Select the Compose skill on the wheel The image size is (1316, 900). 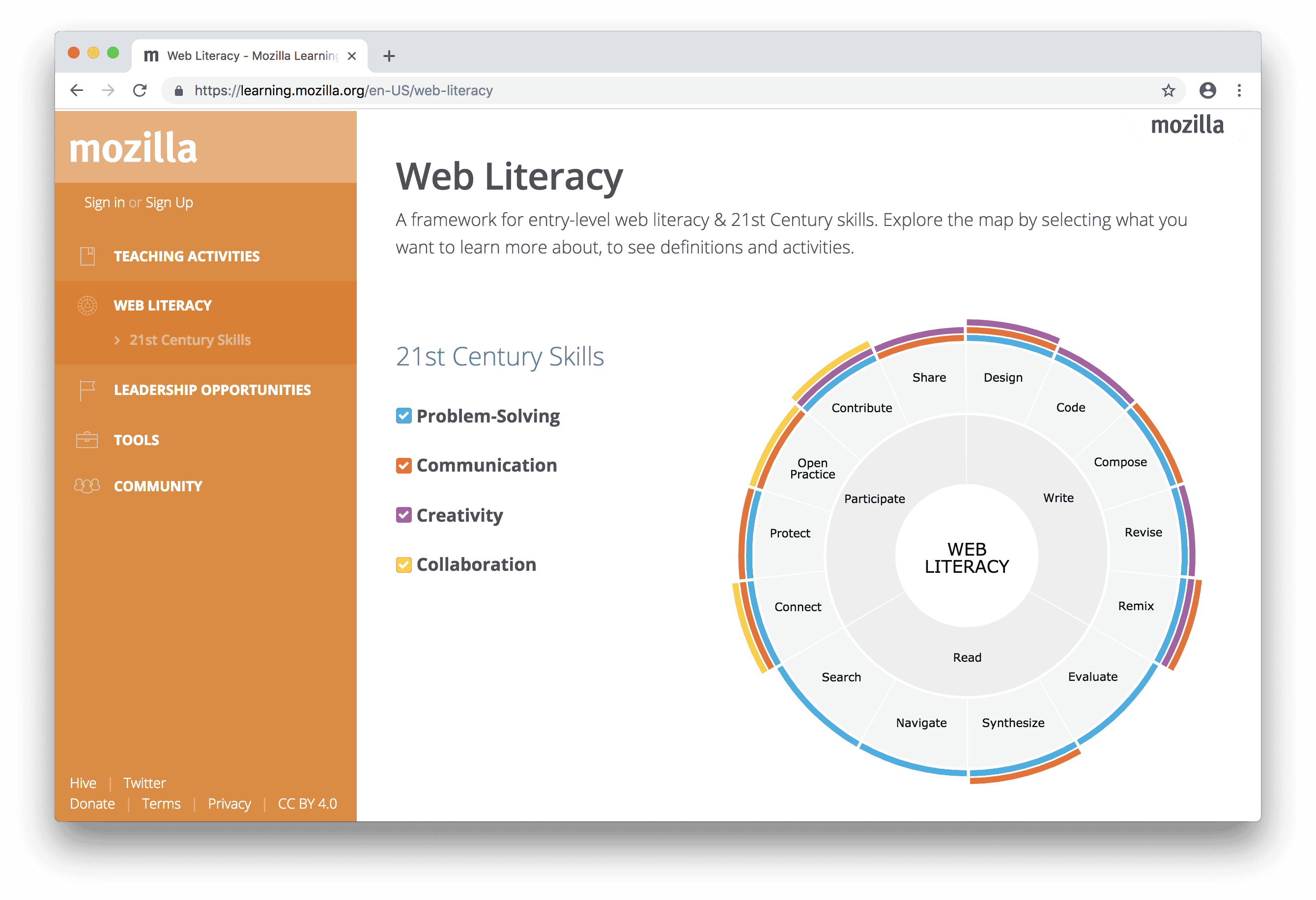1120,462
